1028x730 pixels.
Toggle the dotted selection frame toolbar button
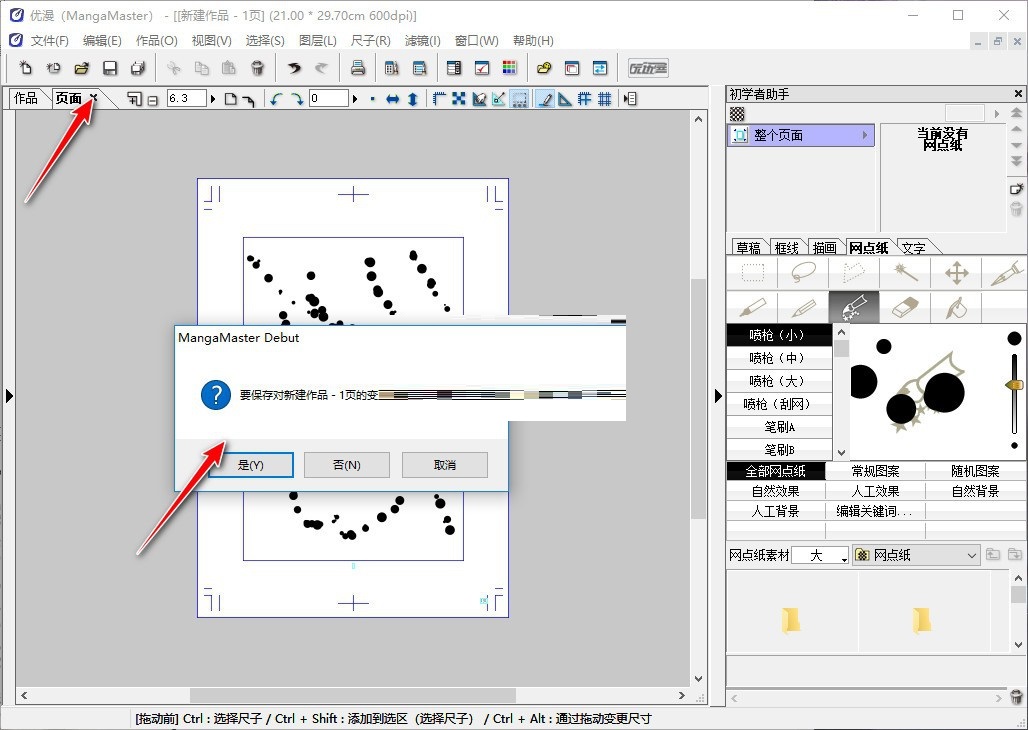click(x=519, y=99)
